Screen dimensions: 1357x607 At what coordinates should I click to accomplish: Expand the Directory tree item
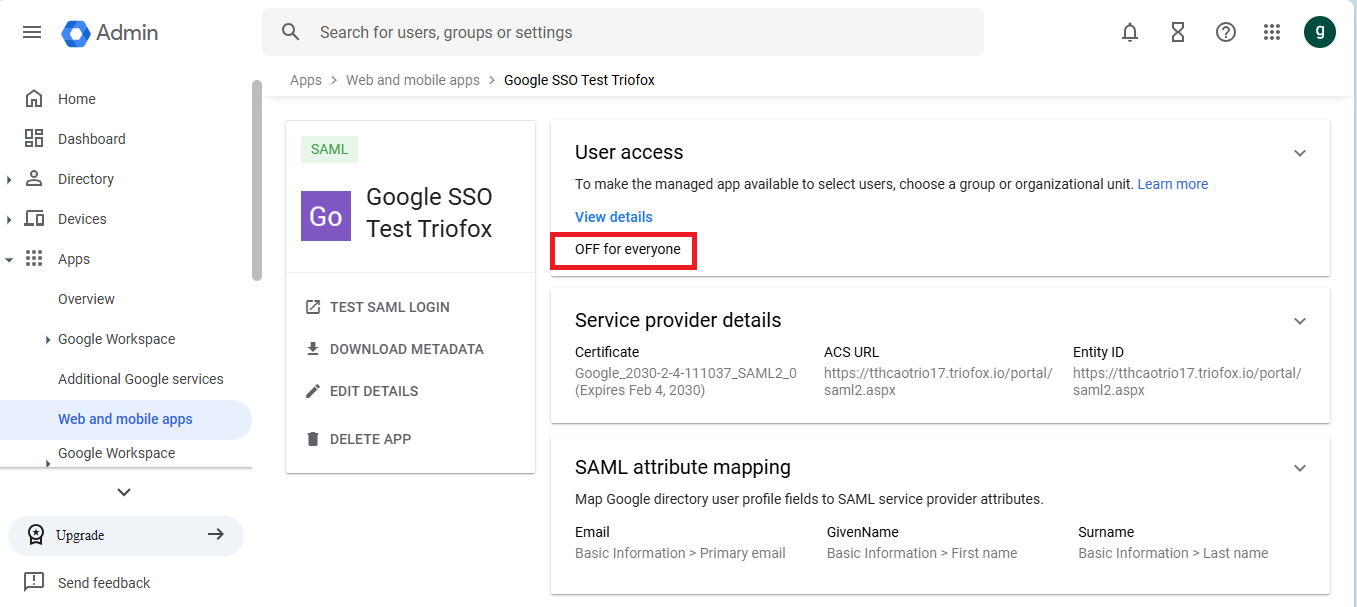9,180
